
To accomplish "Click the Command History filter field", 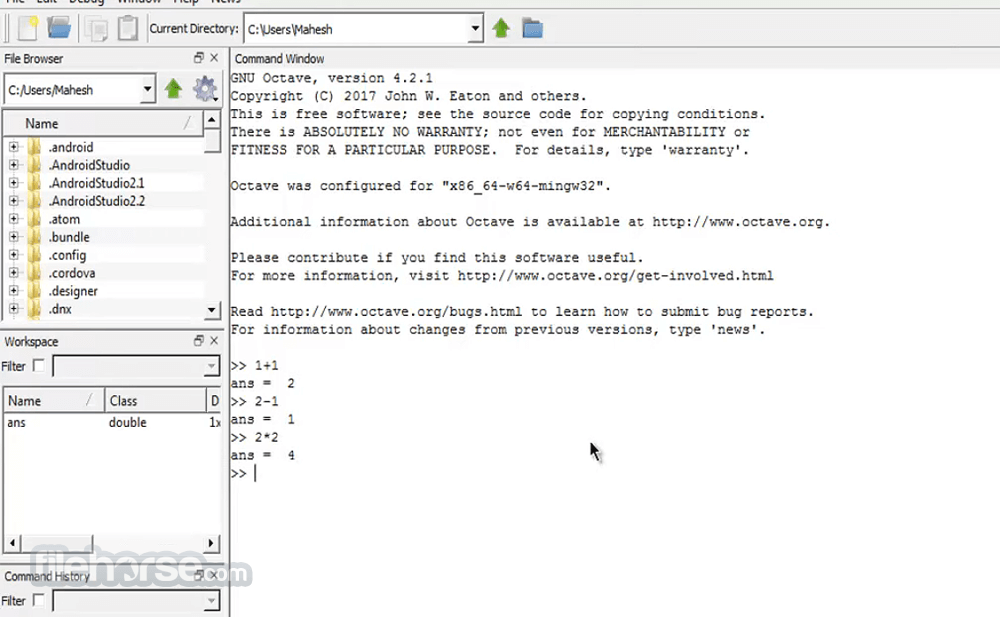I will 128,601.
